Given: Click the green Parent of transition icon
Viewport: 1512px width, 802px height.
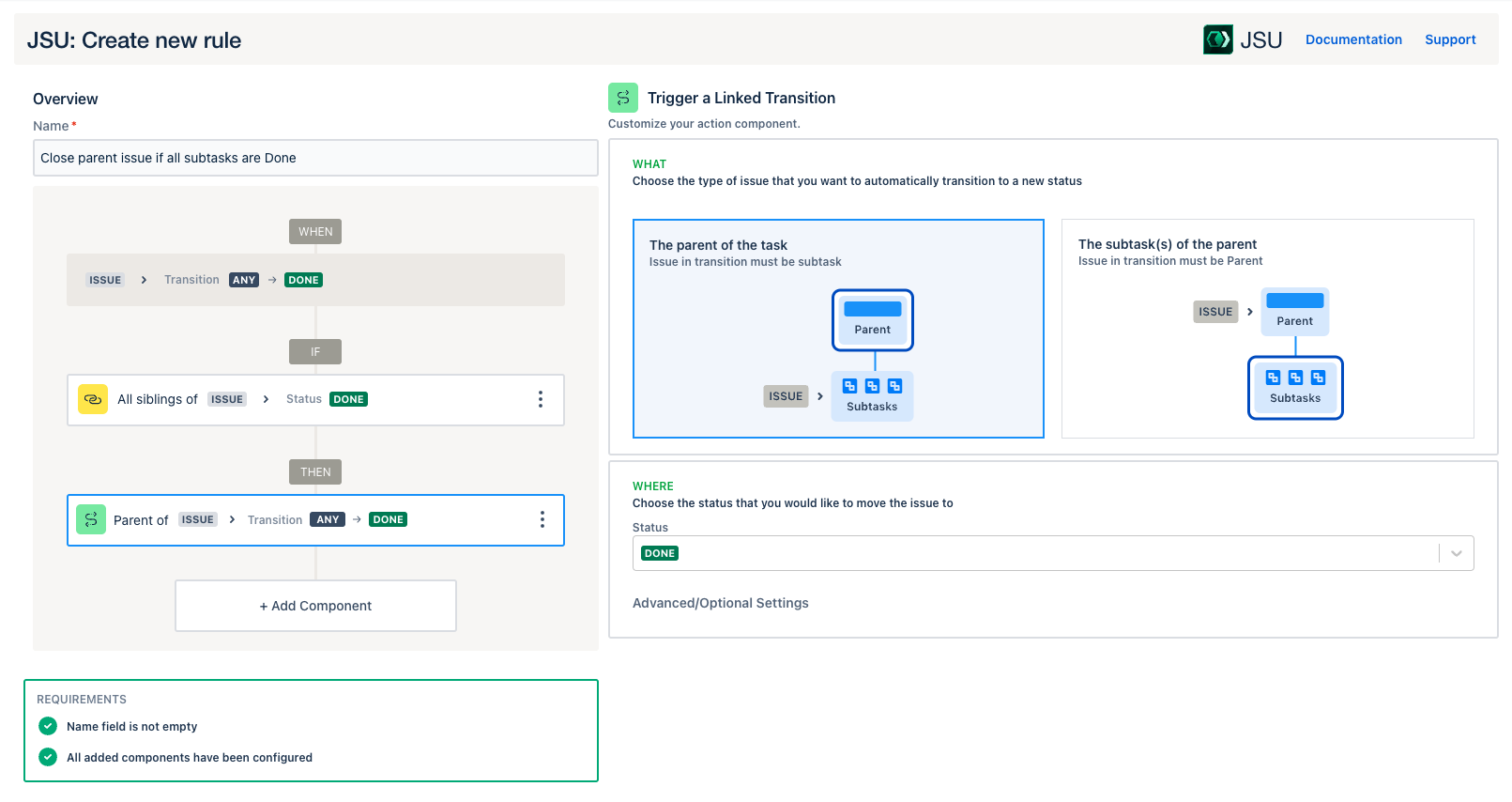Looking at the screenshot, I should coord(91,519).
